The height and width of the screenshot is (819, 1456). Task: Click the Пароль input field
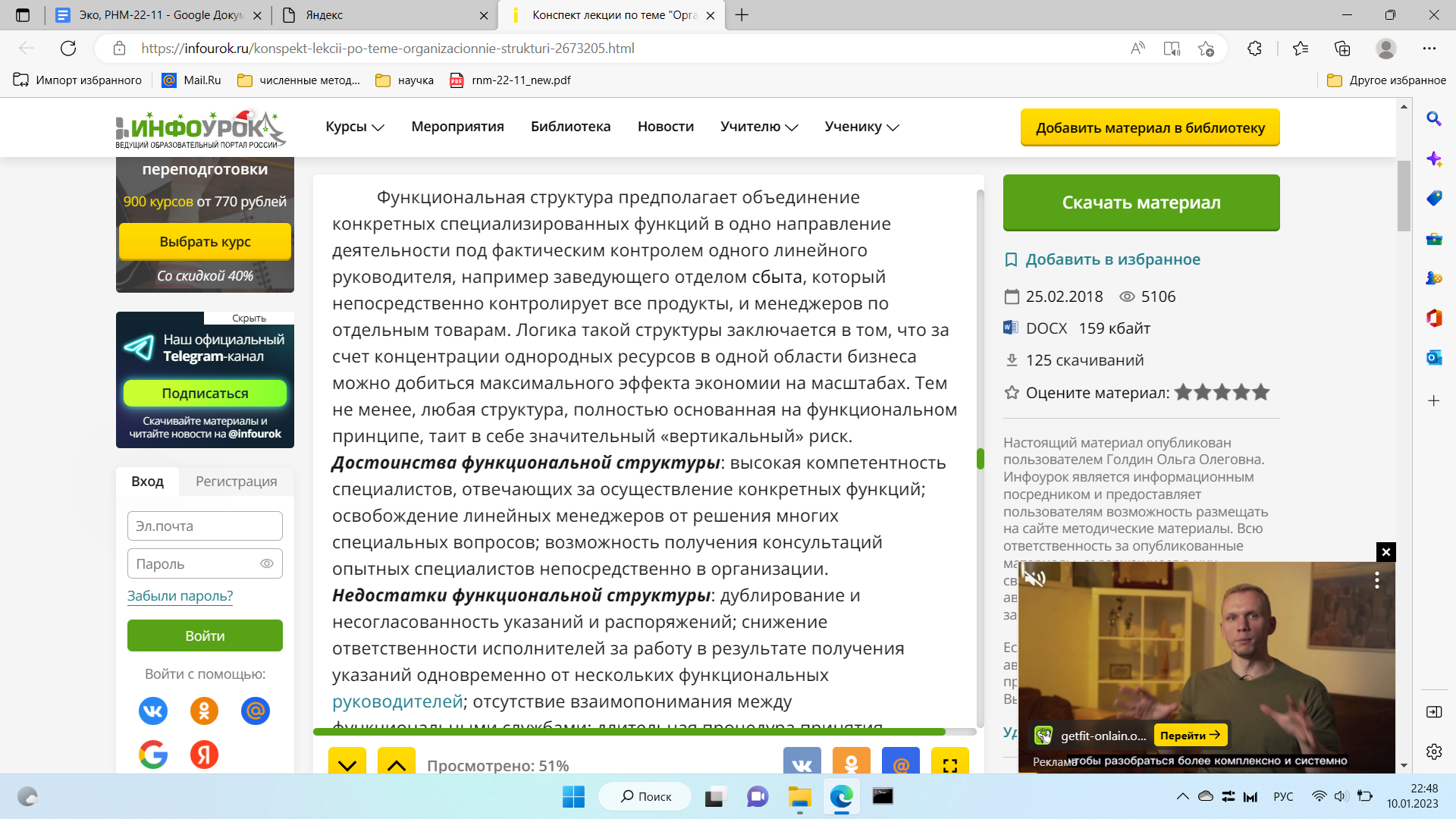point(205,563)
